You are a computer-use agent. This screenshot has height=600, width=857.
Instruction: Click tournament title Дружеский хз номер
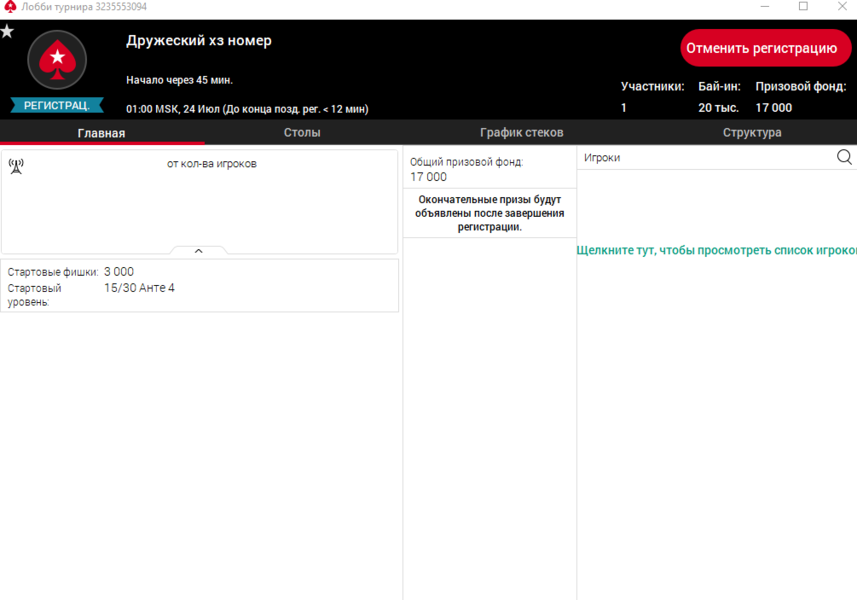click(x=199, y=41)
